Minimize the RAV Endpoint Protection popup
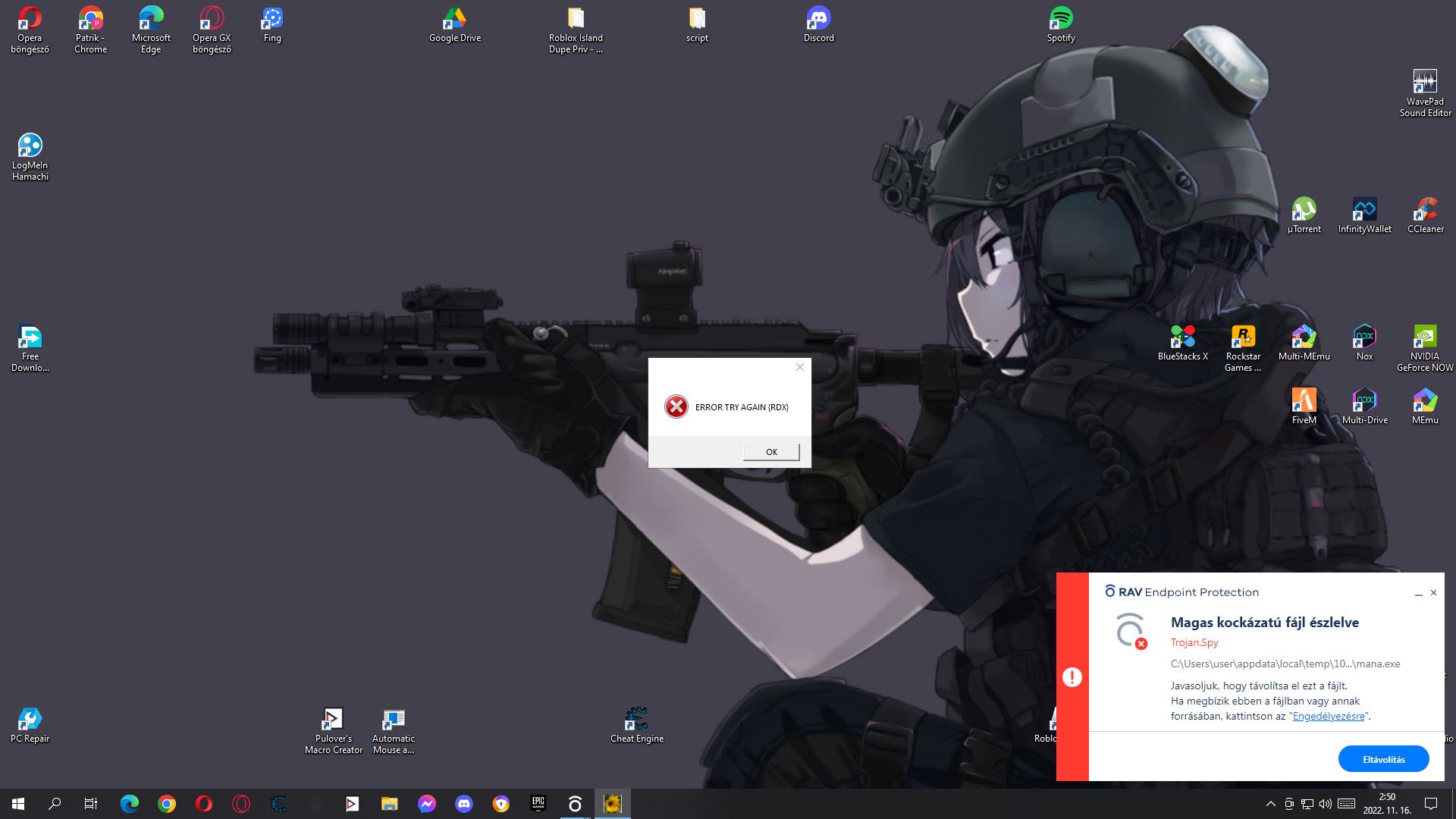The width and height of the screenshot is (1456, 819). click(1418, 593)
